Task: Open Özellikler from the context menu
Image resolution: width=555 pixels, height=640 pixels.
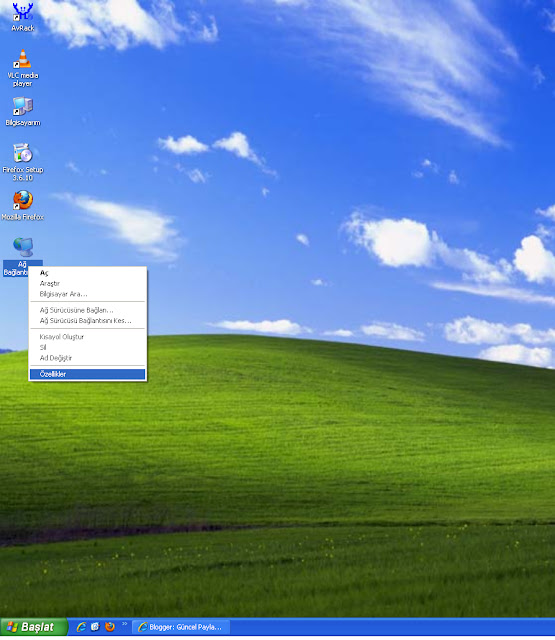Action: pyautogui.click(x=87, y=374)
